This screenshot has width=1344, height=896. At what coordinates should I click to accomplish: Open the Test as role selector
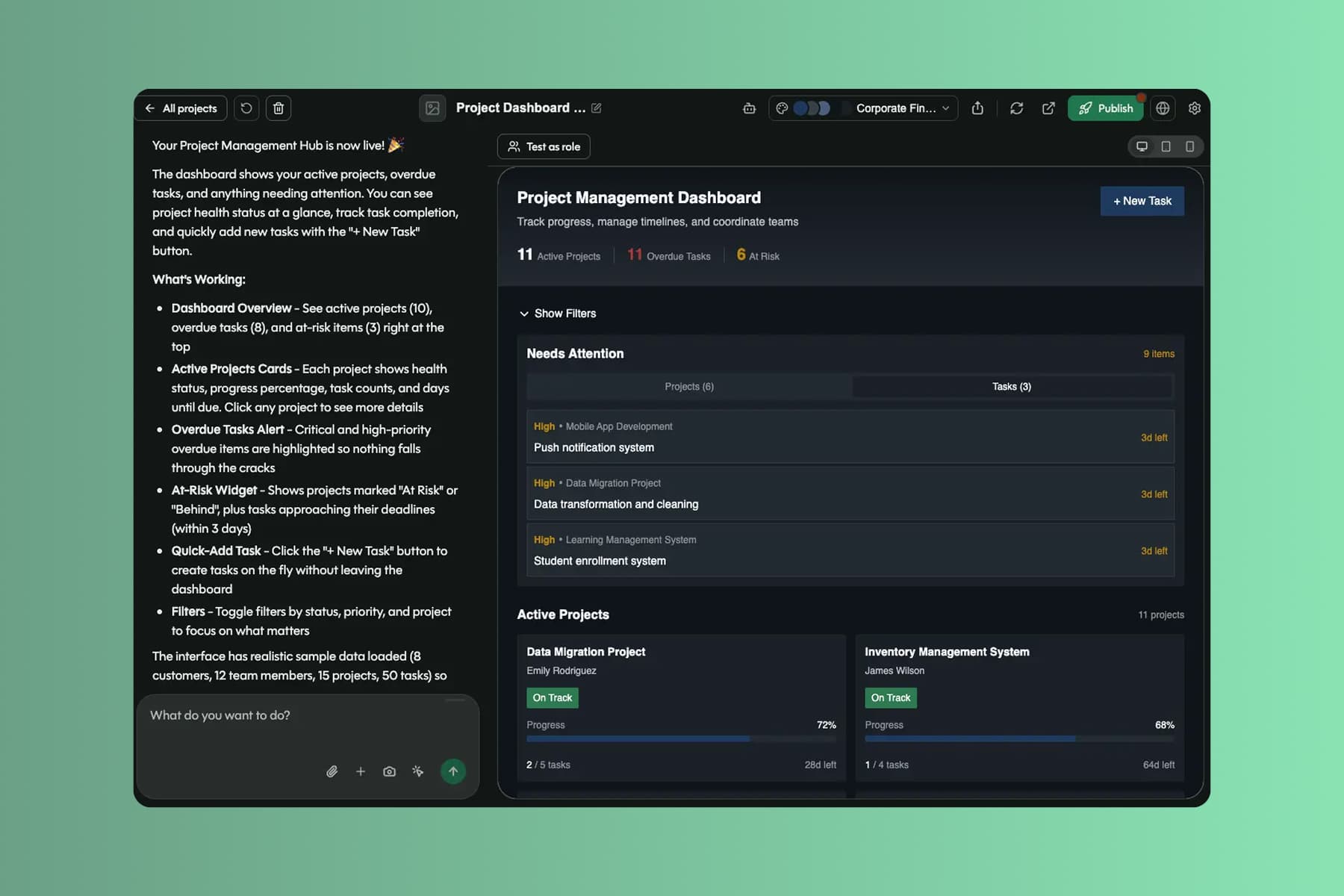(544, 146)
